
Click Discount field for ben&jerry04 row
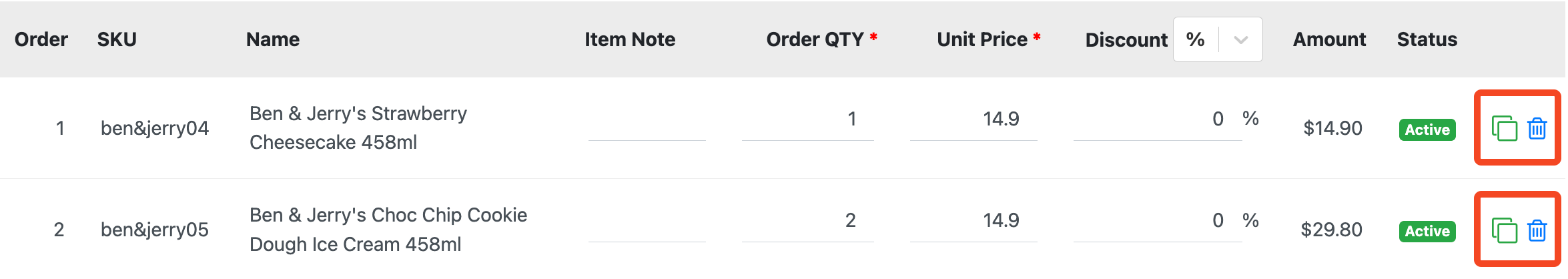[x=1158, y=120]
